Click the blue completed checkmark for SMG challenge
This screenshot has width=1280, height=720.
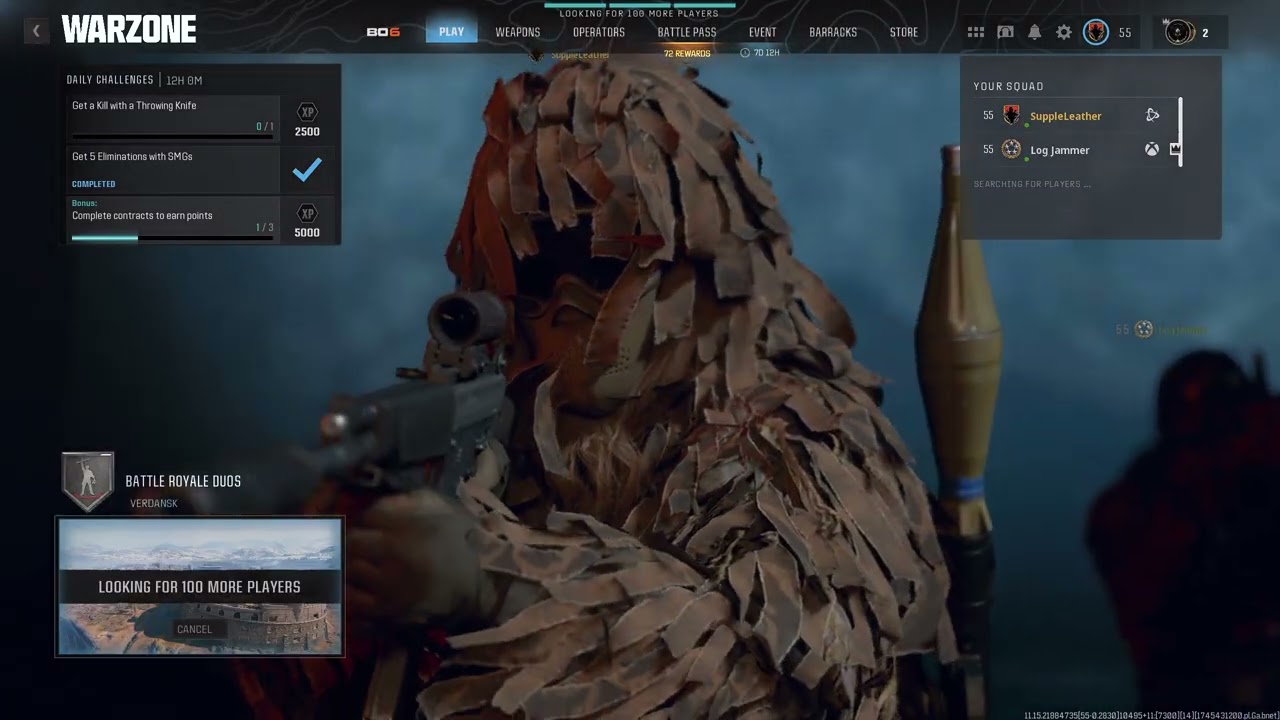point(307,170)
